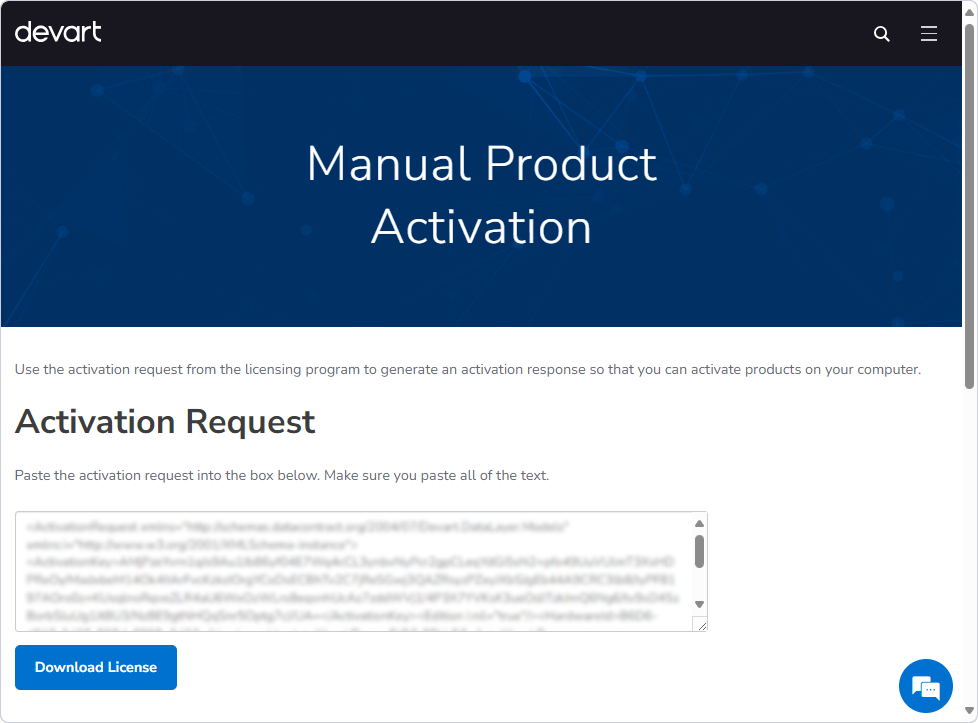The image size is (978, 723).
Task: Click the Activation Request section heading
Action: [164, 422]
